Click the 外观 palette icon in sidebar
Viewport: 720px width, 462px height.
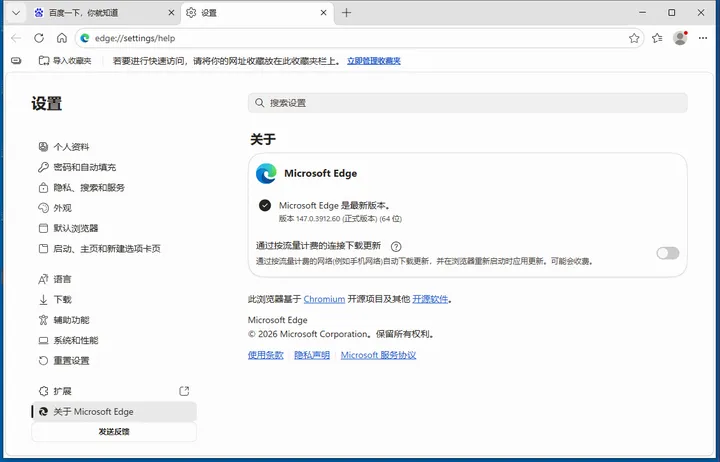click(43, 208)
